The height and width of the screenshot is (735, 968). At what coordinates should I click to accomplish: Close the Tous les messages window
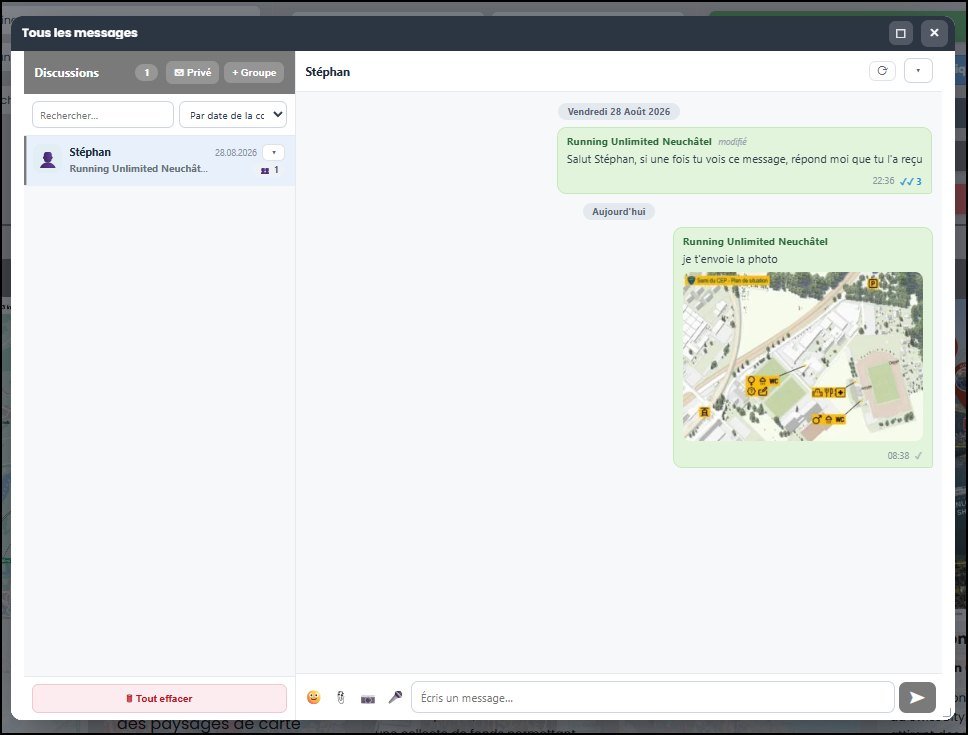coord(934,33)
